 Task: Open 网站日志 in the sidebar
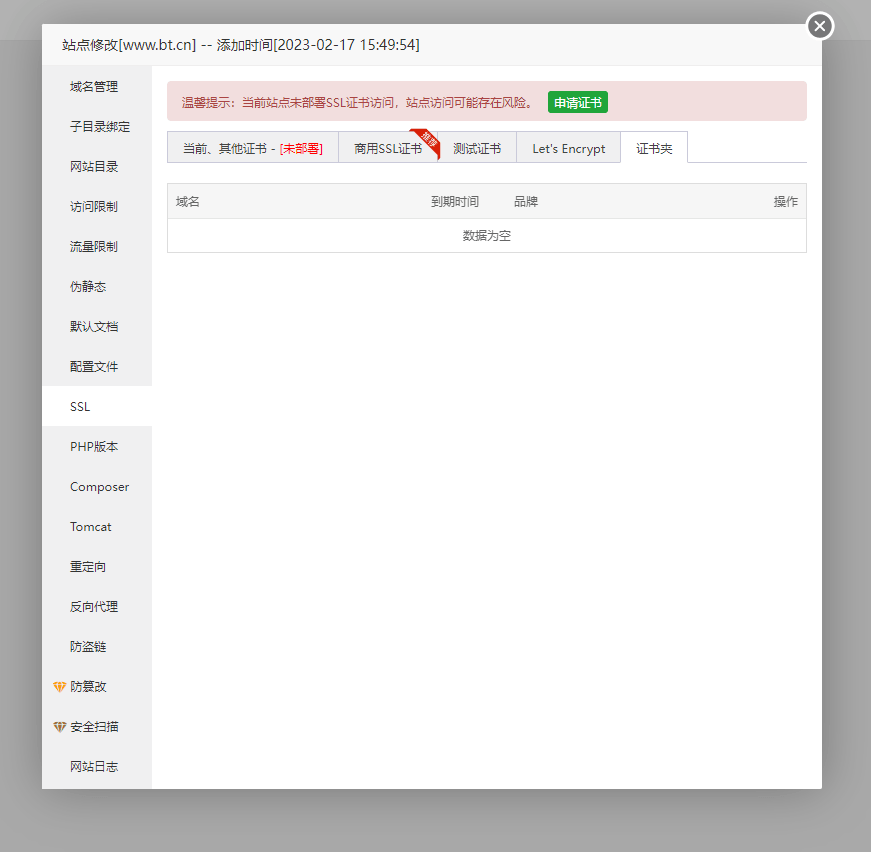click(94, 767)
